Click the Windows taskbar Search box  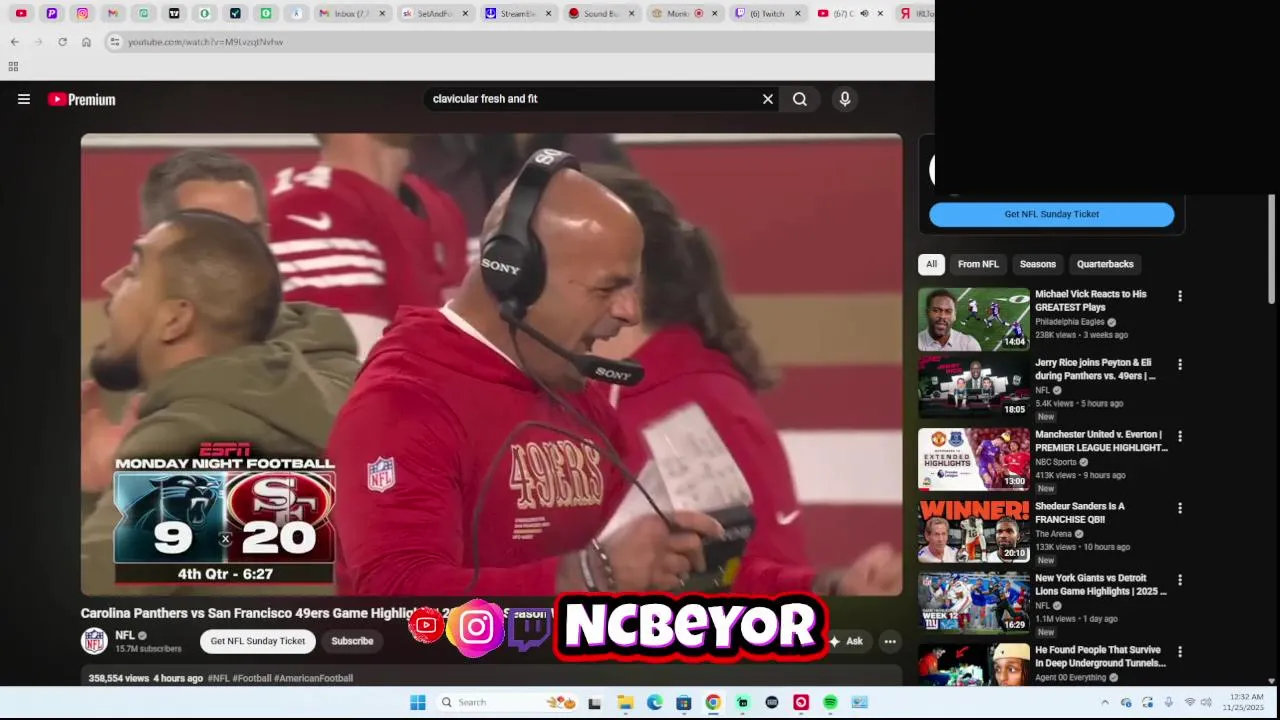507,703
